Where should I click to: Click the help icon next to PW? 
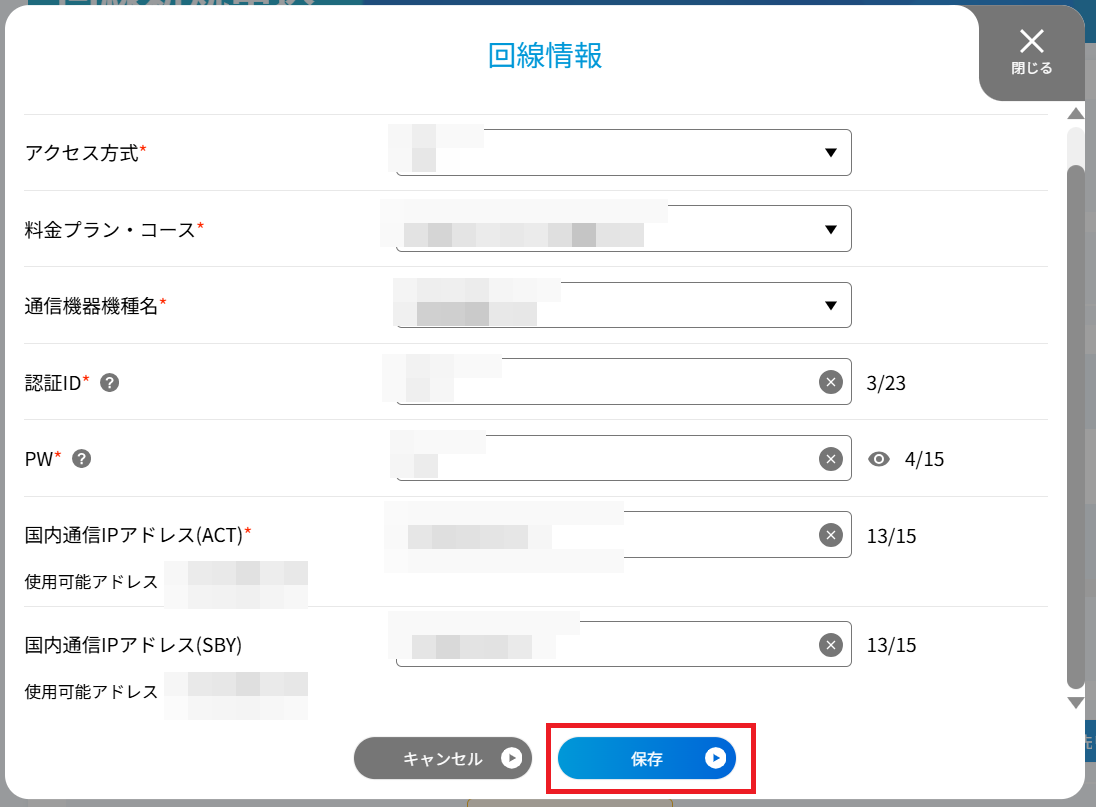pos(82,459)
